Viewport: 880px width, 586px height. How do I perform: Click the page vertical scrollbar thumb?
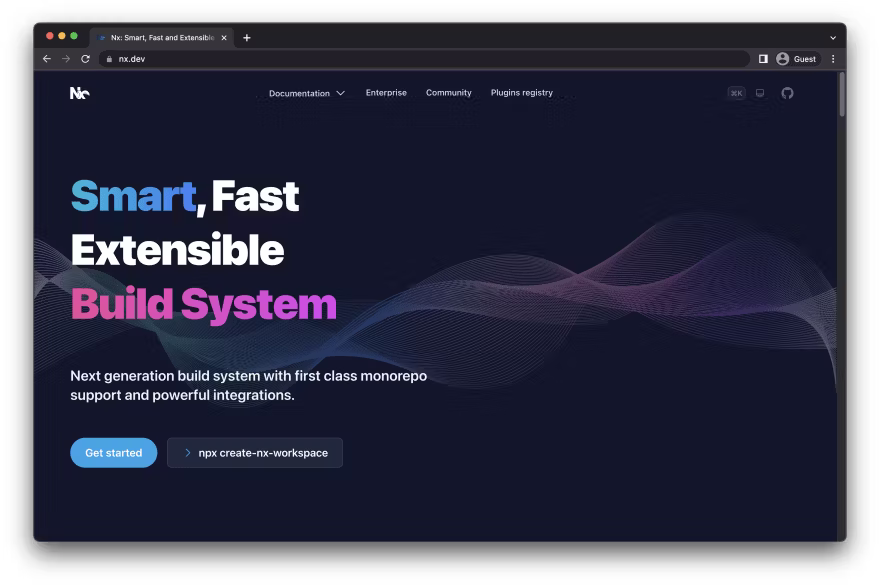842,94
